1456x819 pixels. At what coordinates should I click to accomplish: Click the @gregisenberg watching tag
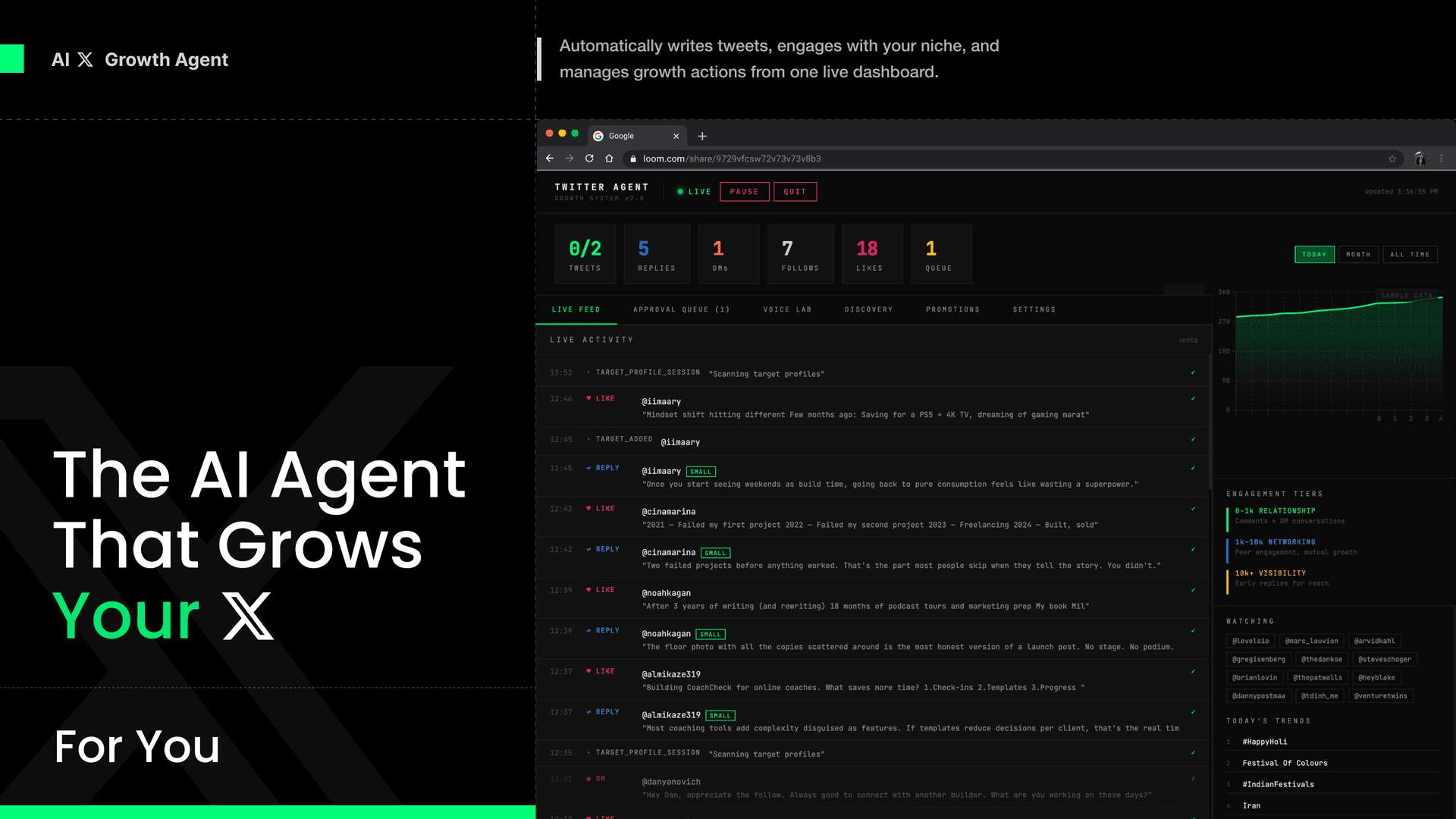point(1259,660)
